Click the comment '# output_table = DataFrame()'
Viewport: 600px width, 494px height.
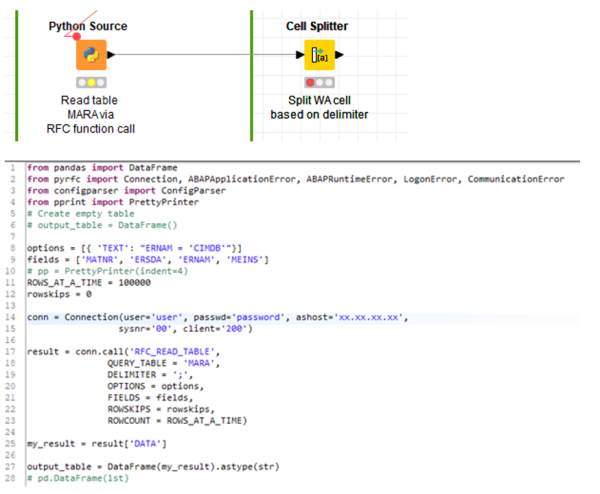[x=102, y=225]
